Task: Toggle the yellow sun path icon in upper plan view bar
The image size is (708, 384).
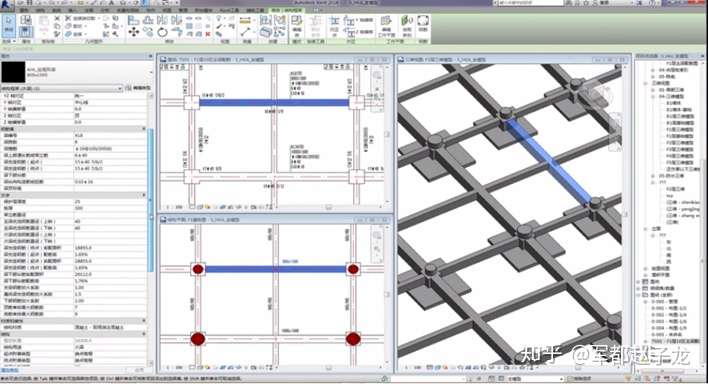Action: [207, 207]
